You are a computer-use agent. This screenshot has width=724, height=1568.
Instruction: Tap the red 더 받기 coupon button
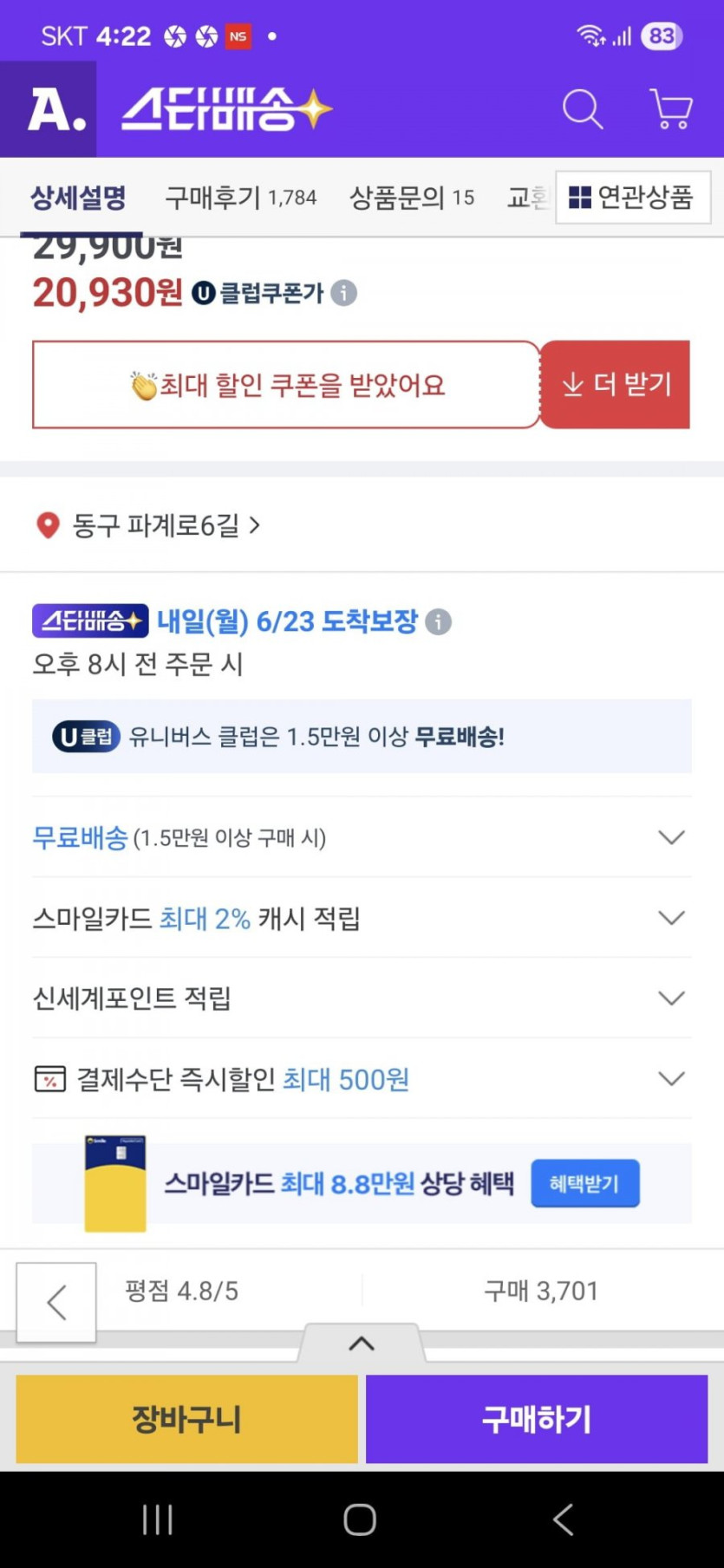pyautogui.click(x=616, y=385)
